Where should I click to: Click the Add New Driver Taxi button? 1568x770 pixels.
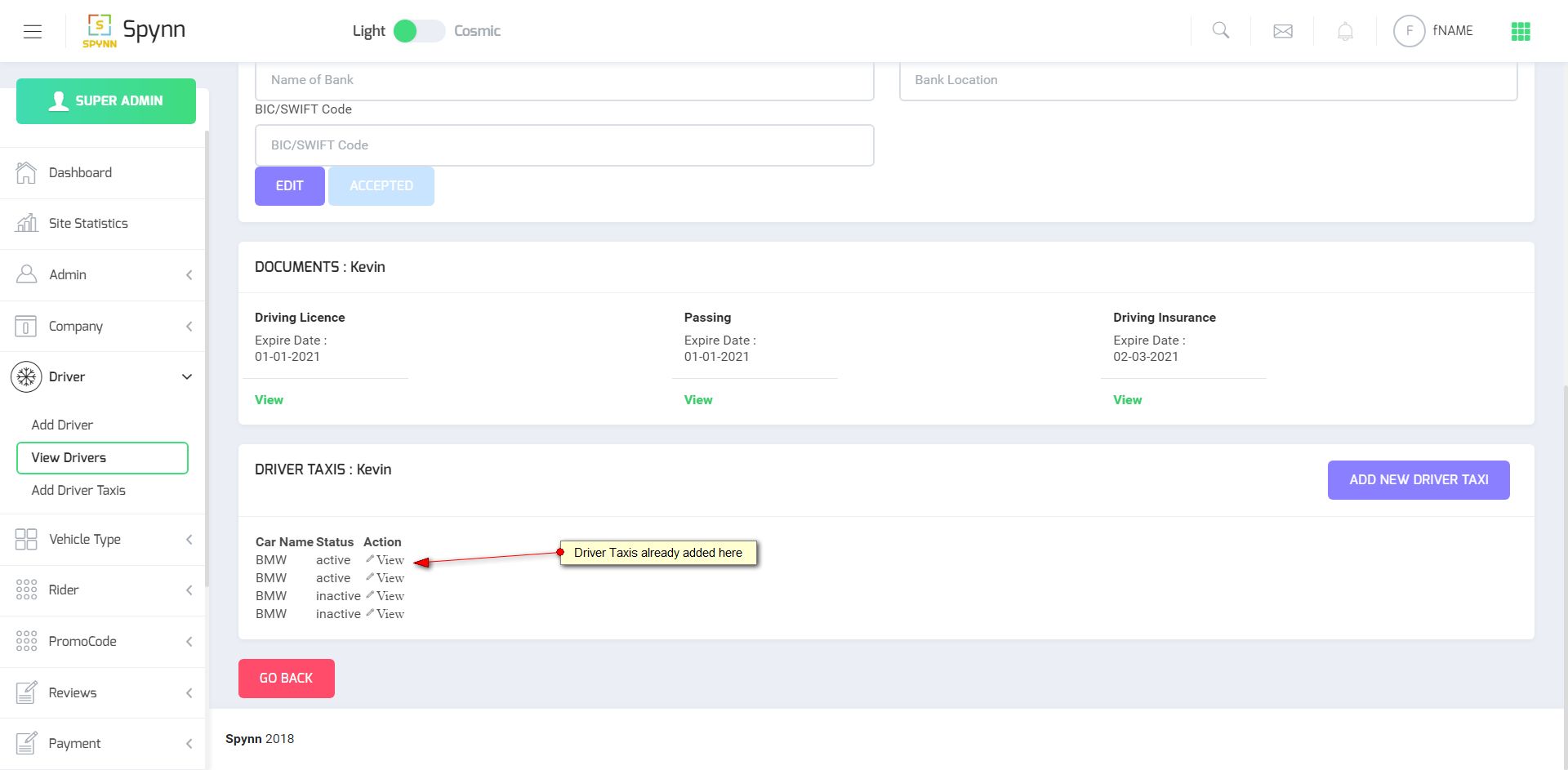coord(1419,479)
